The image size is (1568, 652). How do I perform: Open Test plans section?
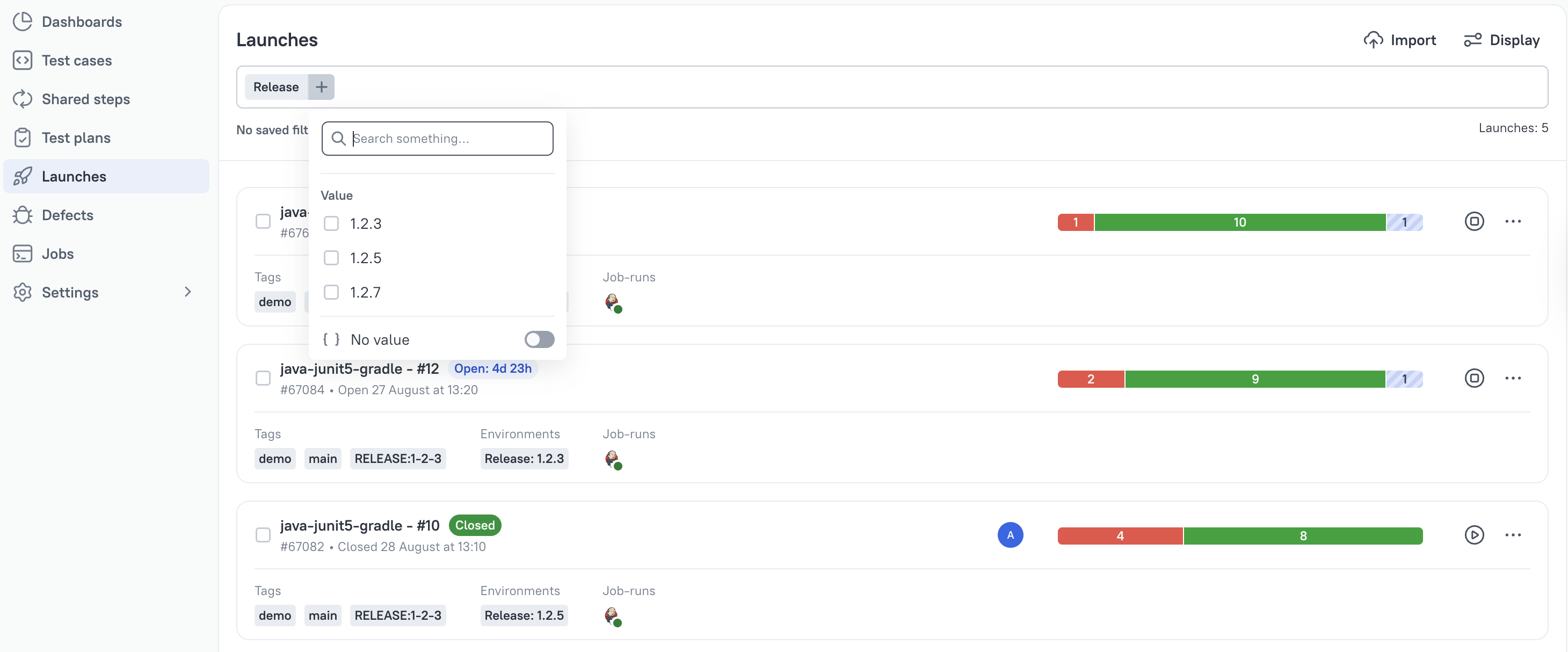point(76,137)
